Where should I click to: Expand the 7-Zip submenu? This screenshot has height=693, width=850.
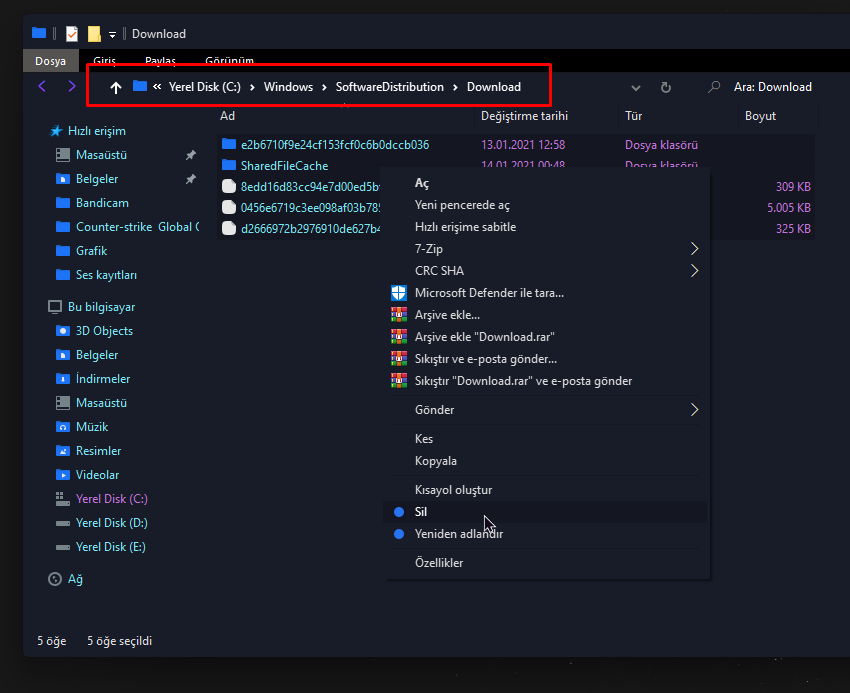tap(694, 249)
